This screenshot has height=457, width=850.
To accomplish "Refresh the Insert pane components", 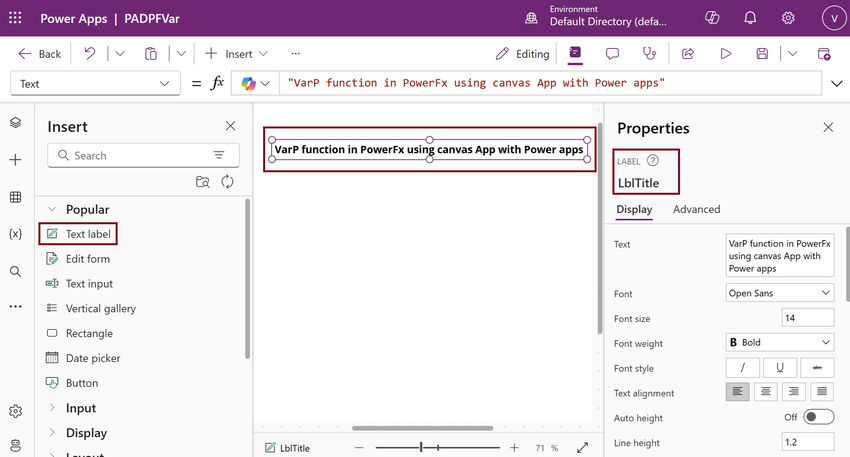I will (x=227, y=182).
